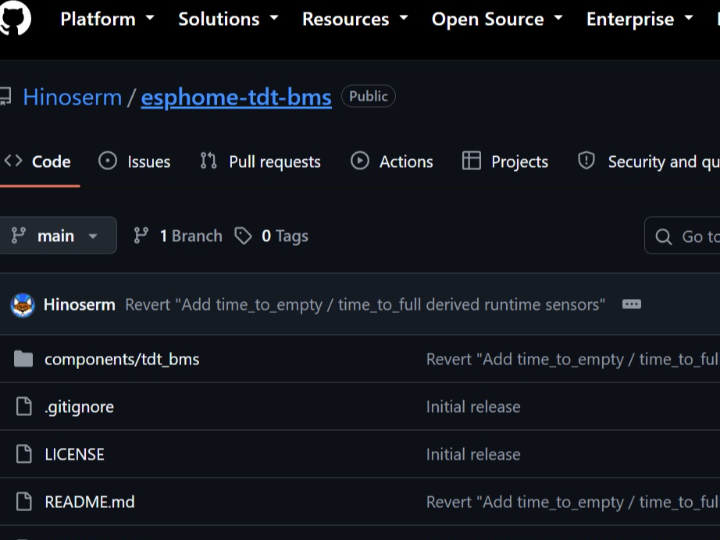Expand the Open Source menu
The height and width of the screenshot is (540, 720).
497,19
